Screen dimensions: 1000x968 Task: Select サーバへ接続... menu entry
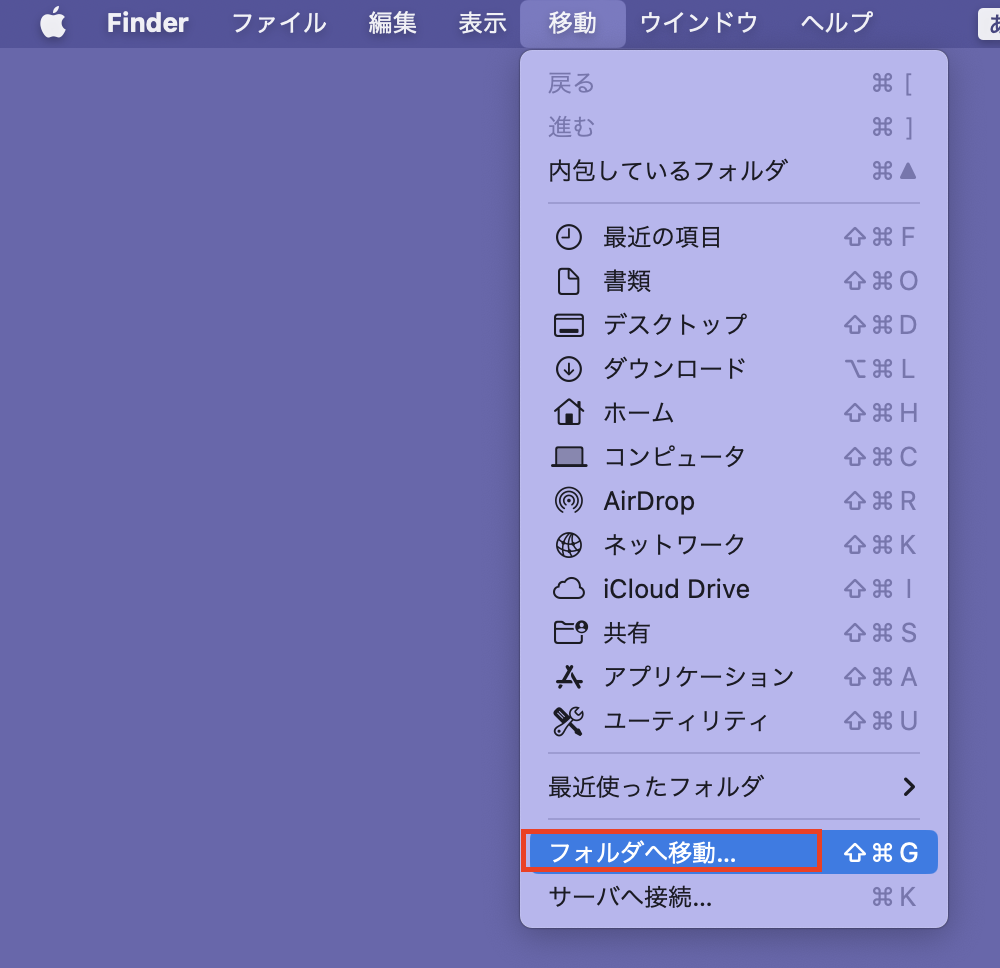(x=630, y=897)
